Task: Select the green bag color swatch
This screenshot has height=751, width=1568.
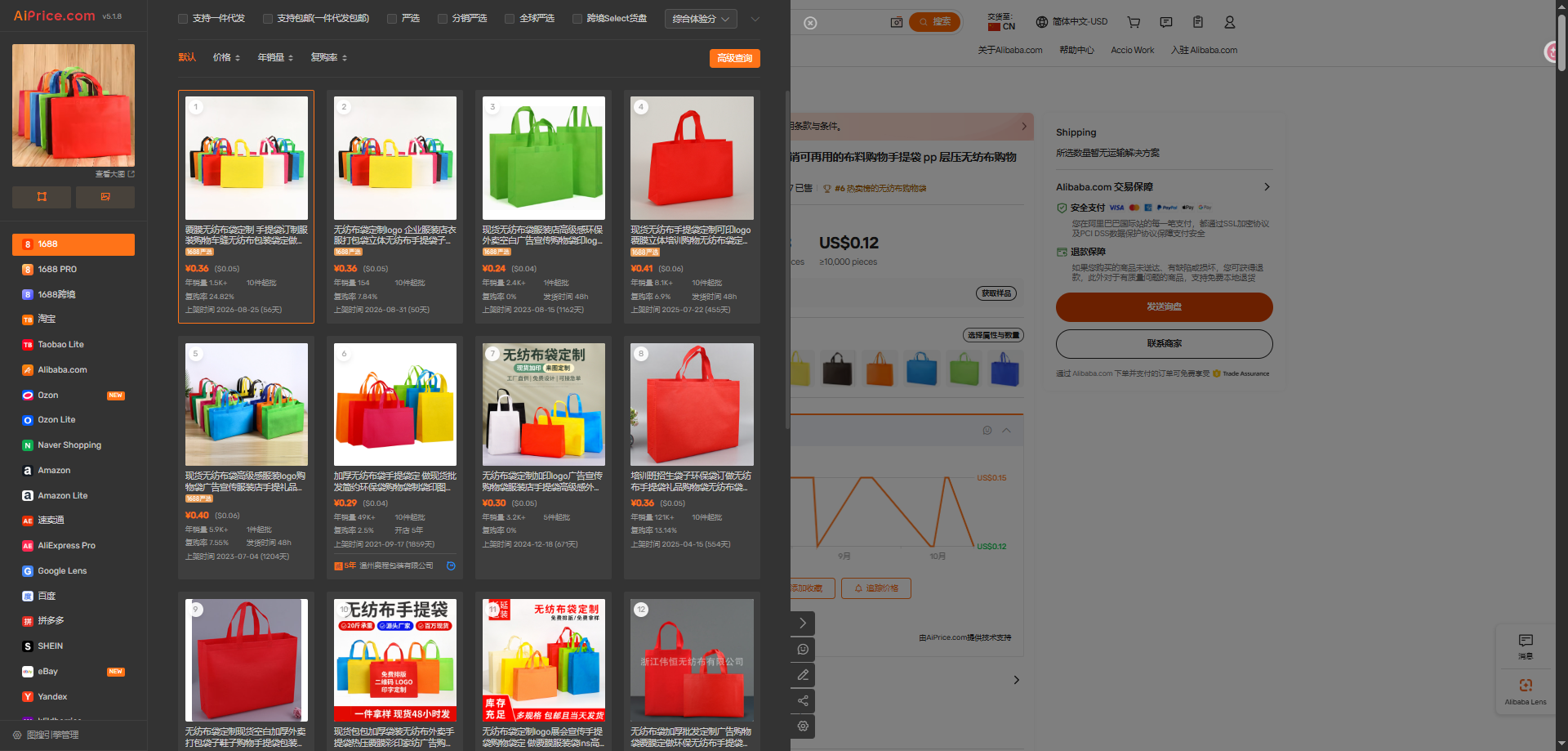Action: tap(964, 369)
